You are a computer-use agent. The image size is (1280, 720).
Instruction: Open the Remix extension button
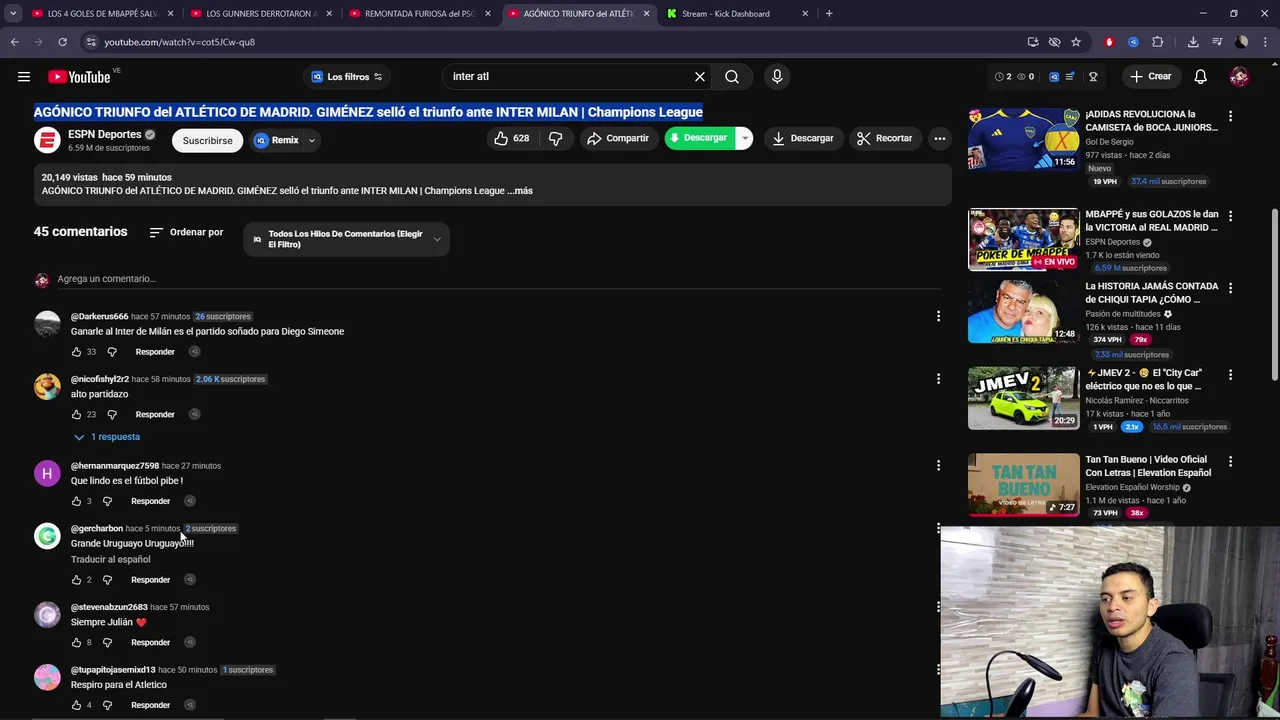pyautogui.click(x=276, y=140)
